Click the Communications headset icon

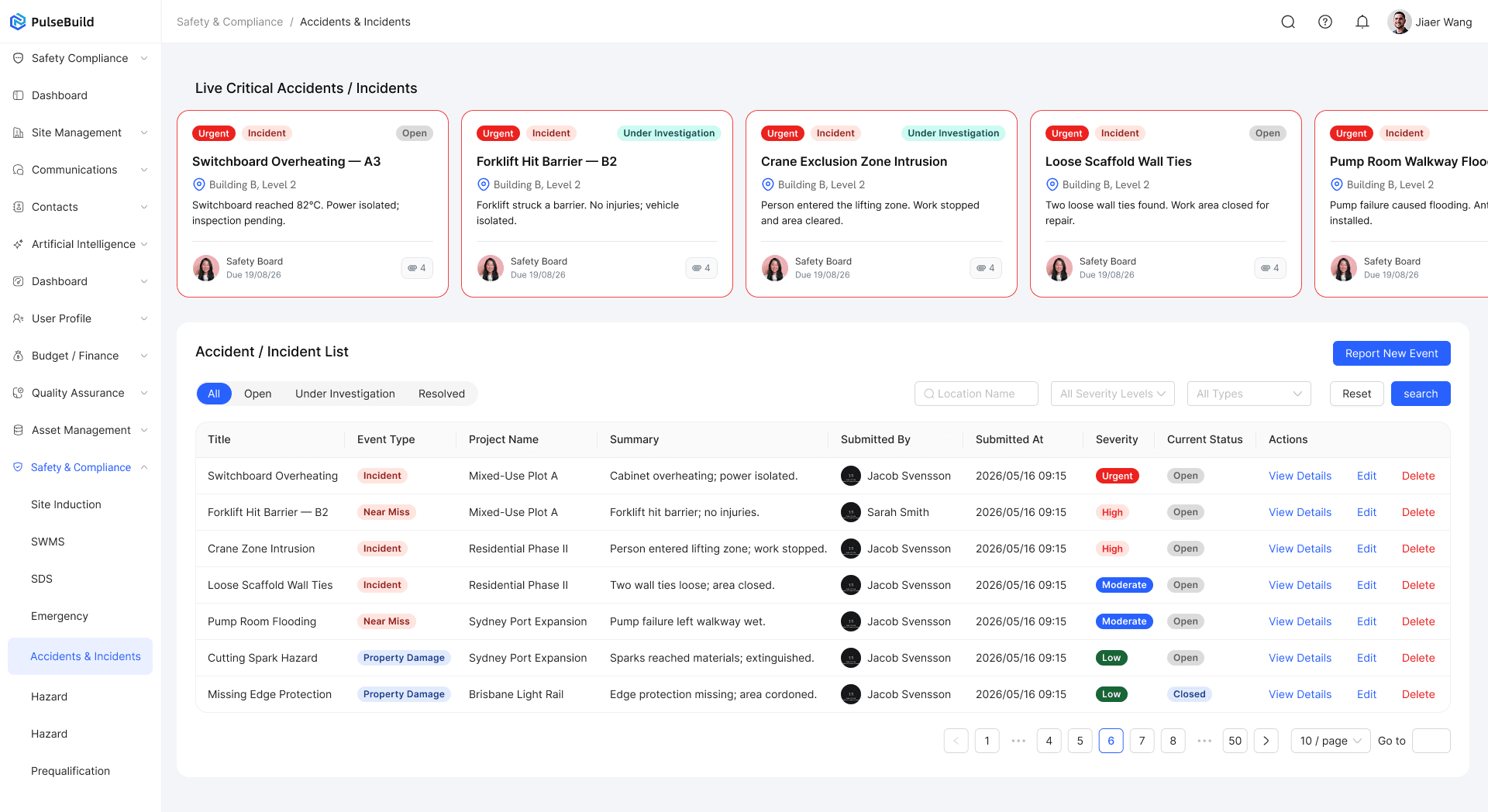coord(19,170)
